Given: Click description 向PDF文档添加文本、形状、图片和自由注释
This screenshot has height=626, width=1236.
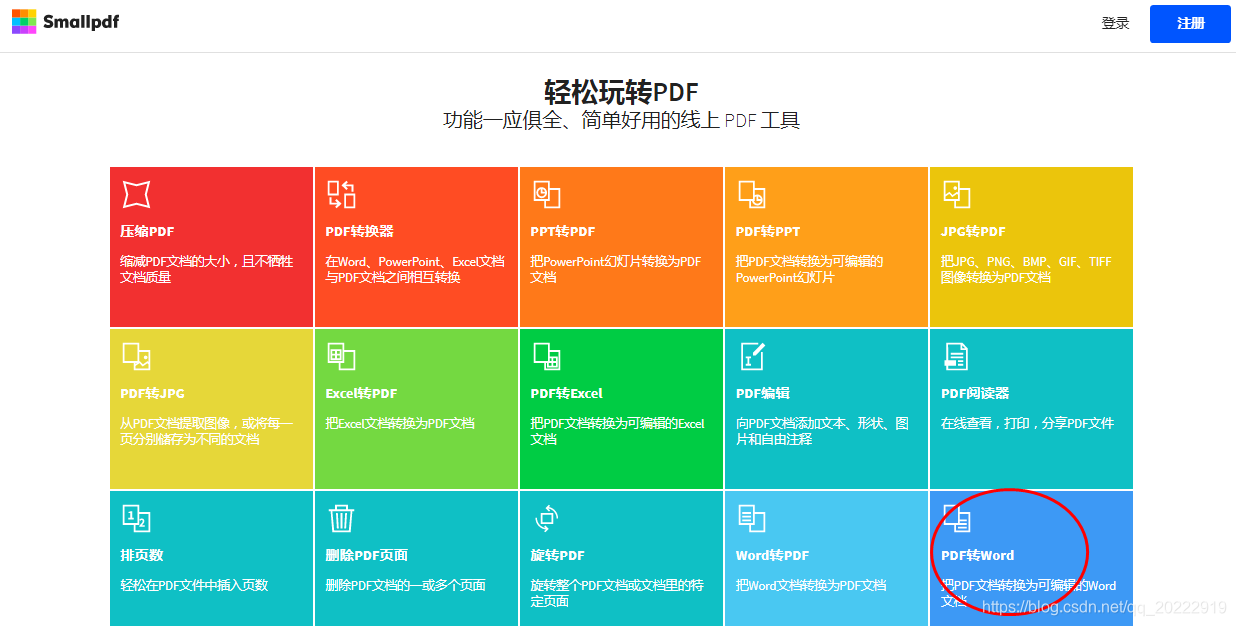Looking at the screenshot, I should tap(822, 431).
